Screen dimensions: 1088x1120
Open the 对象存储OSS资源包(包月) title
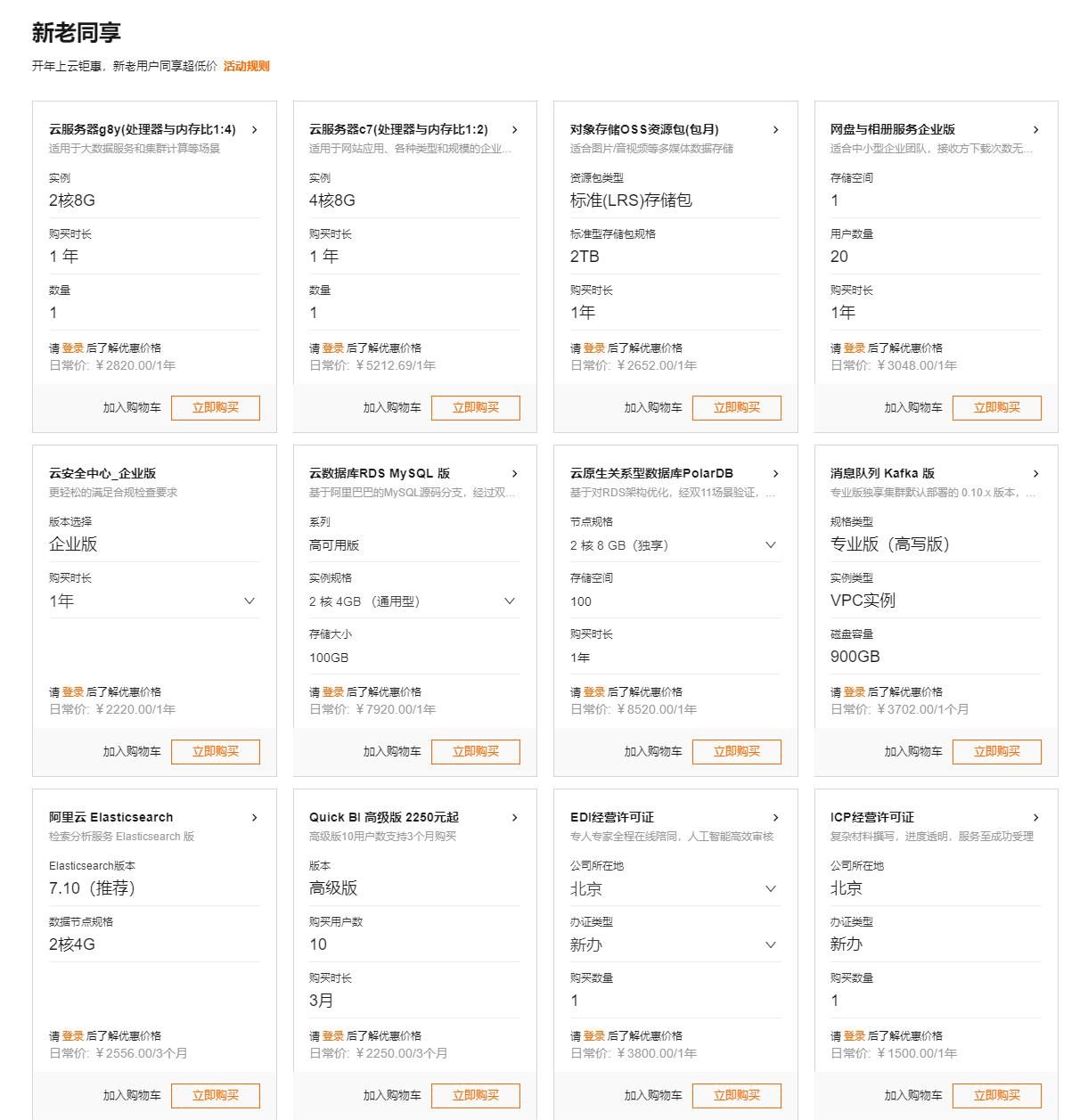[x=644, y=130]
